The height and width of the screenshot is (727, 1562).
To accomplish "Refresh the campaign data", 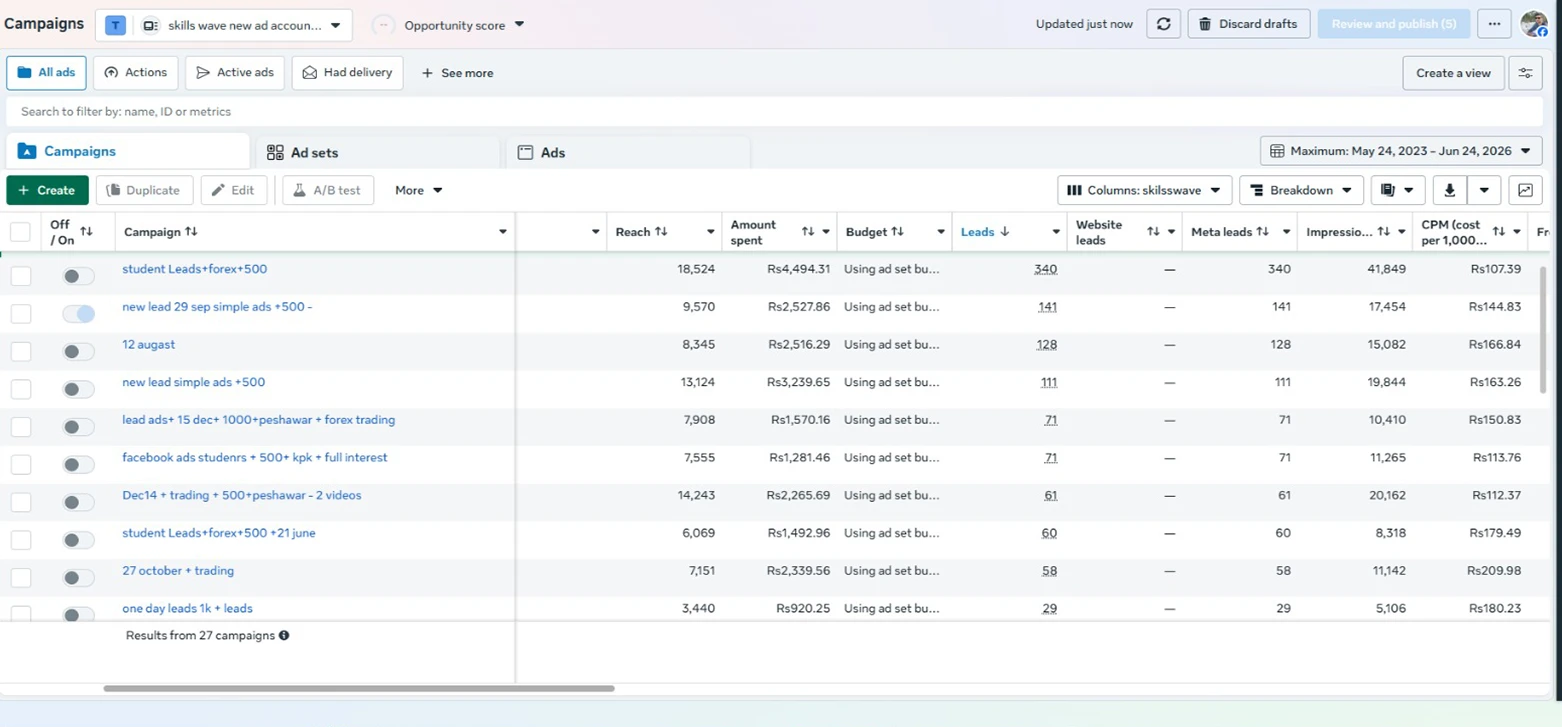I will pyautogui.click(x=1163, y=24).
